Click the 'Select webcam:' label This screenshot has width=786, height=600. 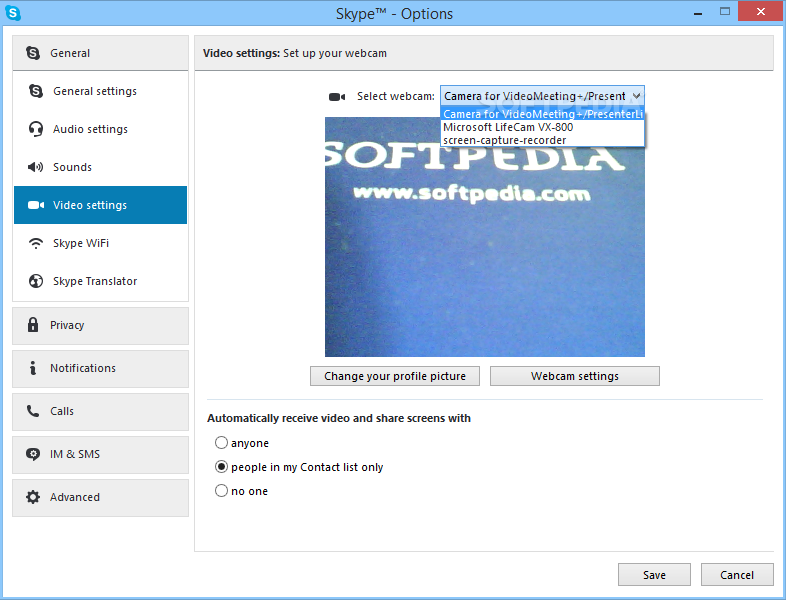(x=396, y=96)
